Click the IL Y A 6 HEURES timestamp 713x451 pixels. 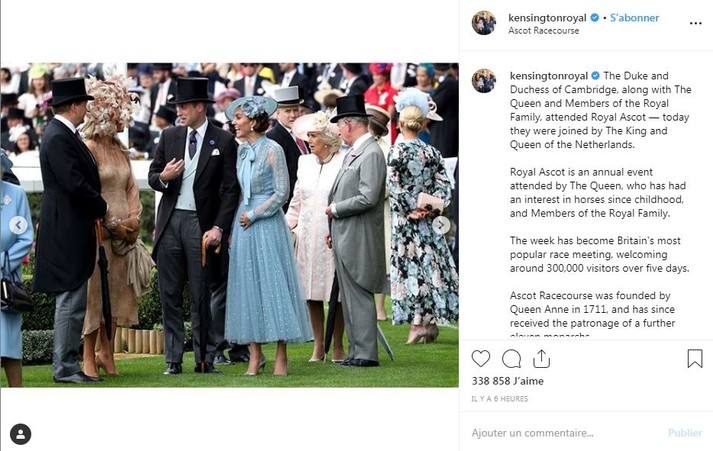tap(500, 399)
